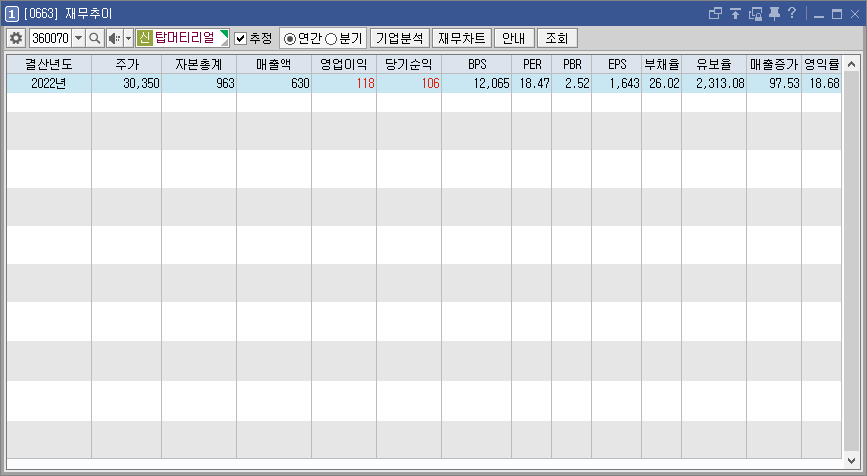867x476 pixels.
Task: Click the 주가 column header
Action: click(x=127, y=64)
